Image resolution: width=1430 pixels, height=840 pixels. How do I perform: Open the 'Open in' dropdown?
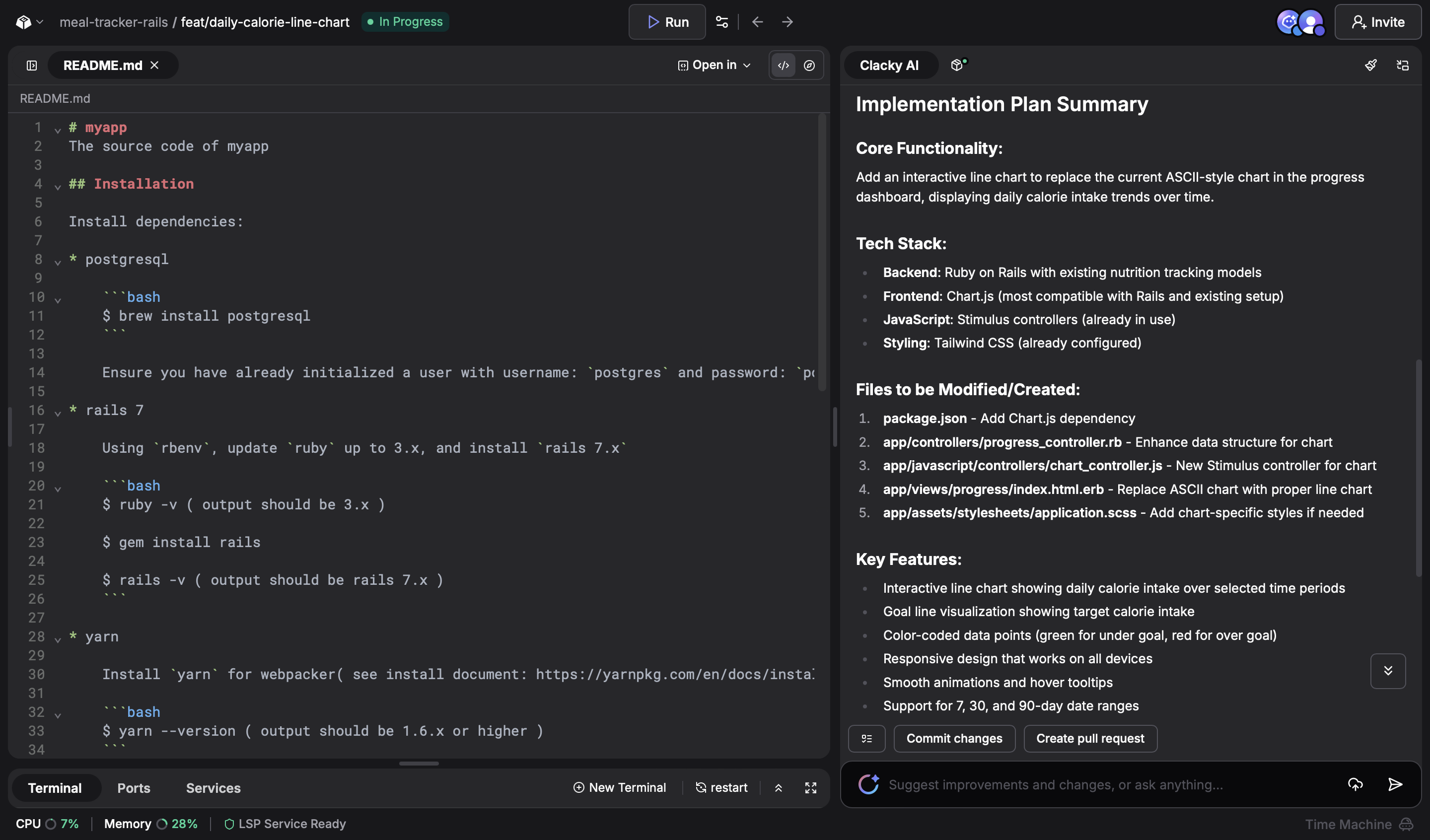[x=715, y=65]
